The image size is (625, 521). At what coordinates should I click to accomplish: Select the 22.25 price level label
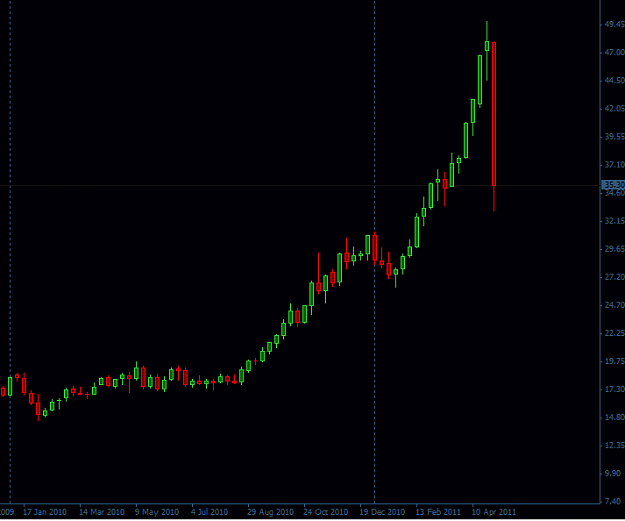pyautogui.click(x=614, y=333)
